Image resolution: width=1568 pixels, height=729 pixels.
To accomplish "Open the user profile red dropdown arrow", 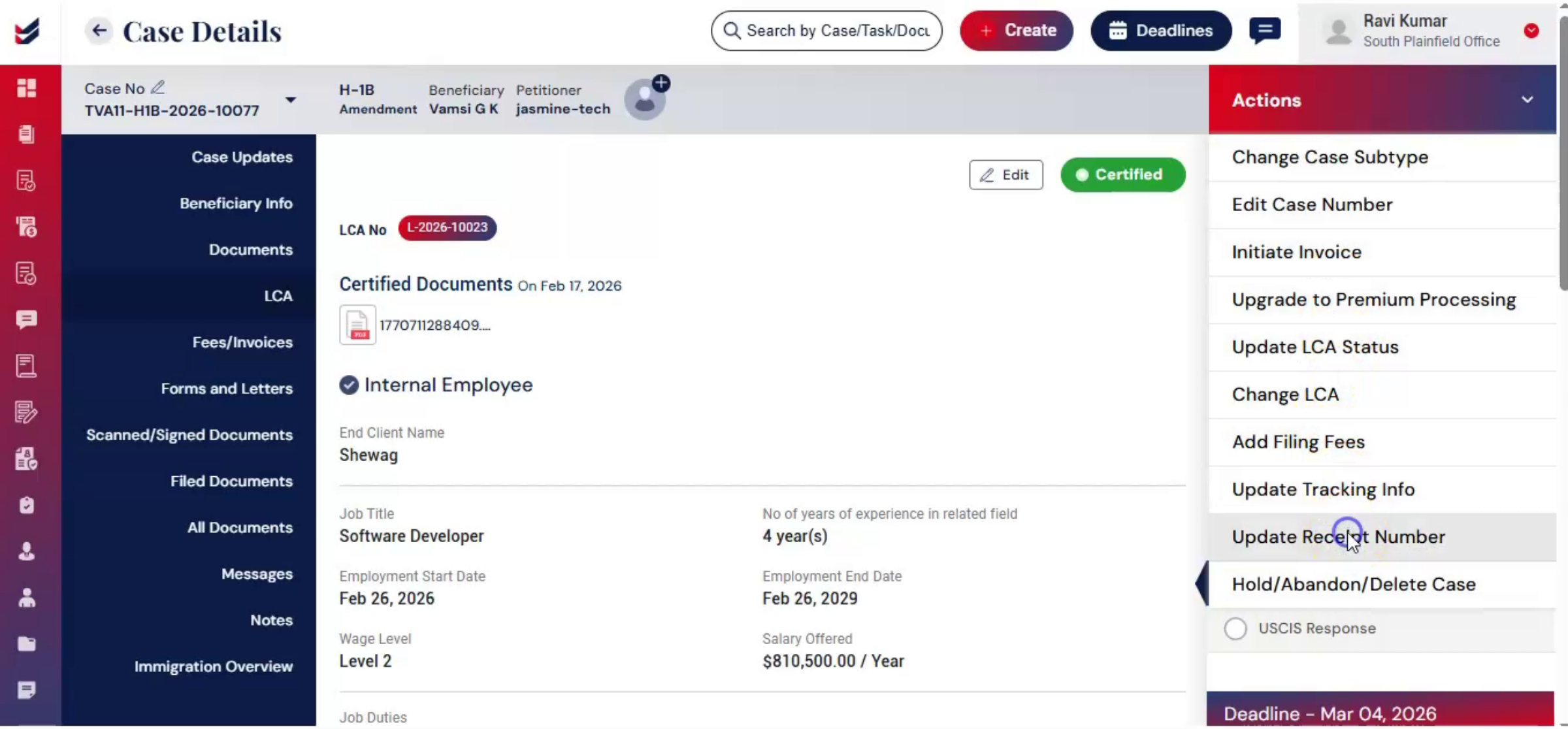I will click(x=1531, y=31).
